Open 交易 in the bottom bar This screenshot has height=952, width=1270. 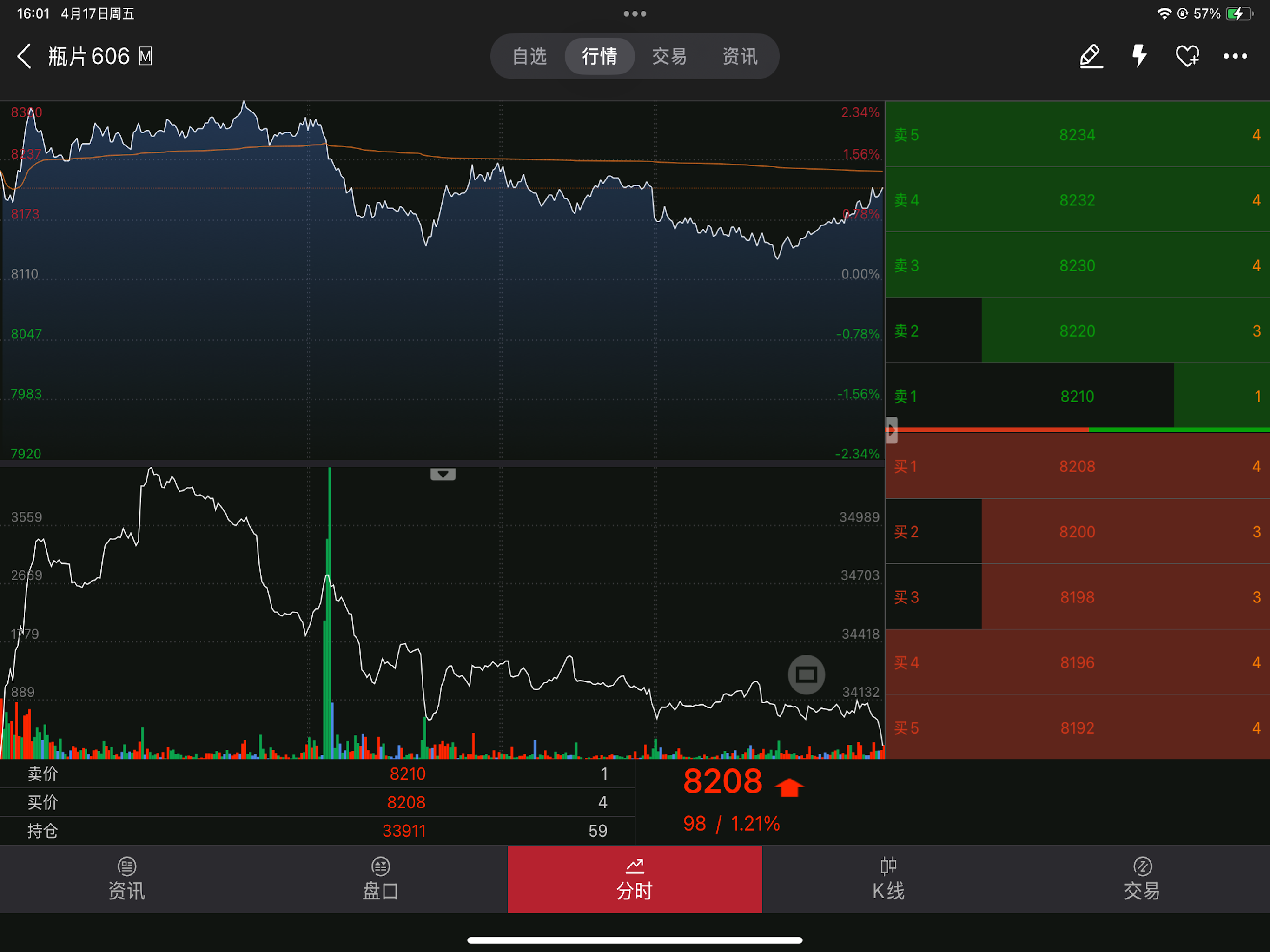pos(1143,879)
